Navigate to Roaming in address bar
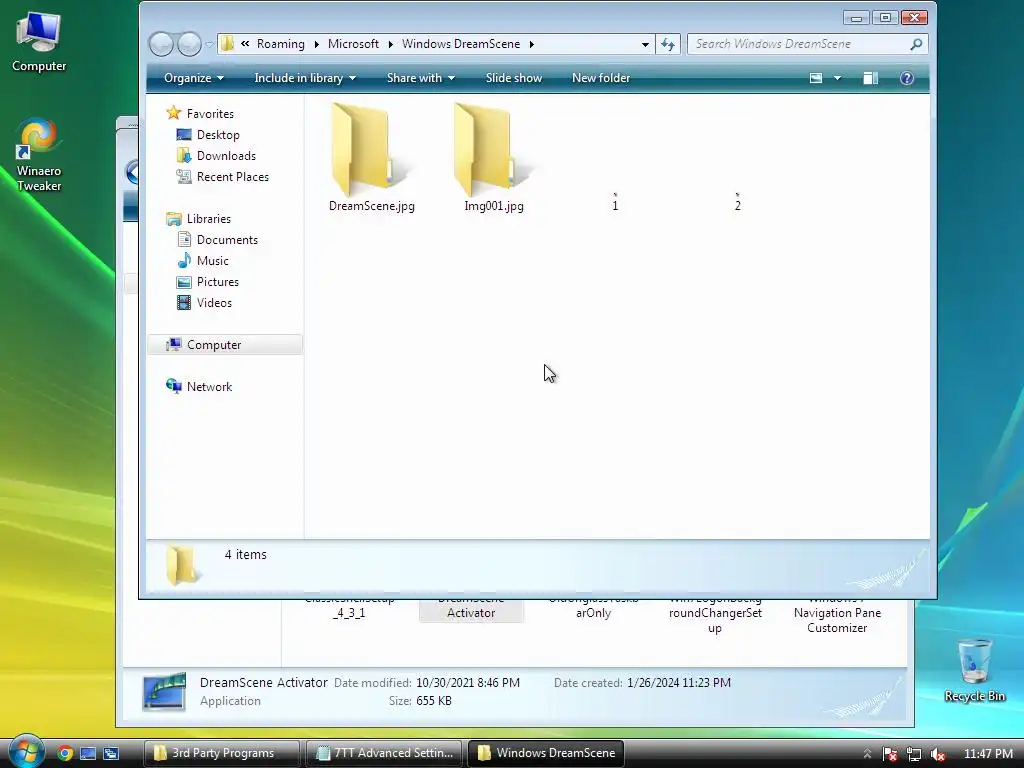Viewport: 1024px width, 768px height. (x=280, y=44)
